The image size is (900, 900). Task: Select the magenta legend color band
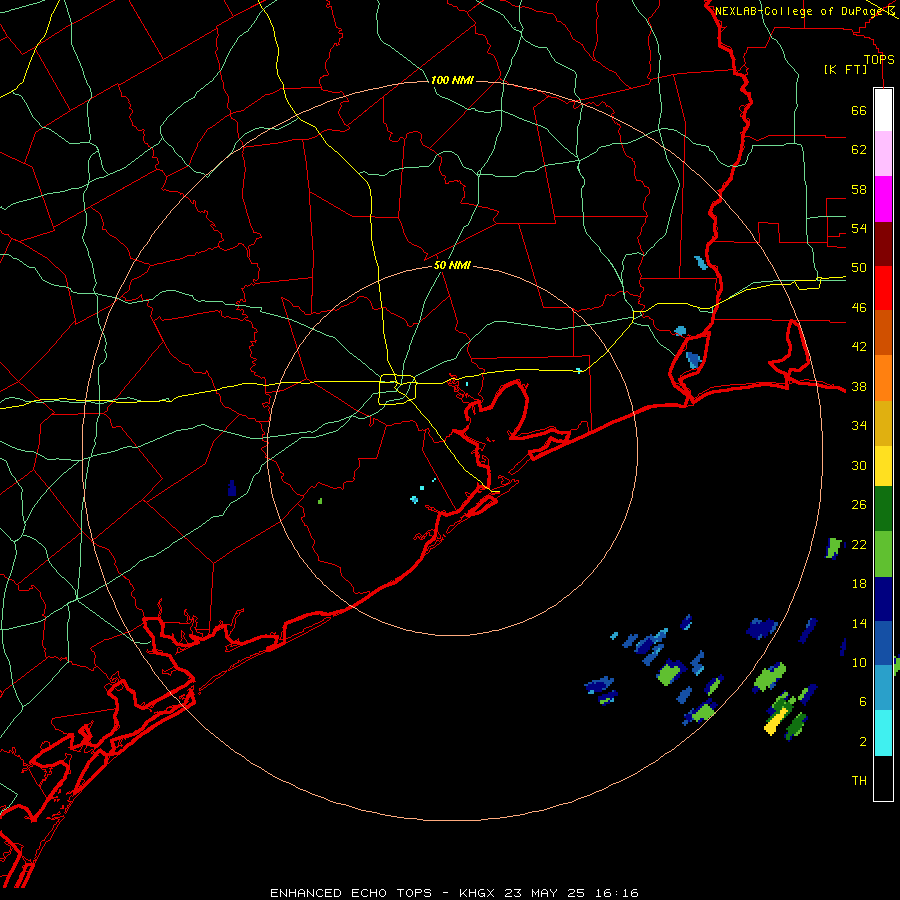pyautogui.click(x=883, y=199)
